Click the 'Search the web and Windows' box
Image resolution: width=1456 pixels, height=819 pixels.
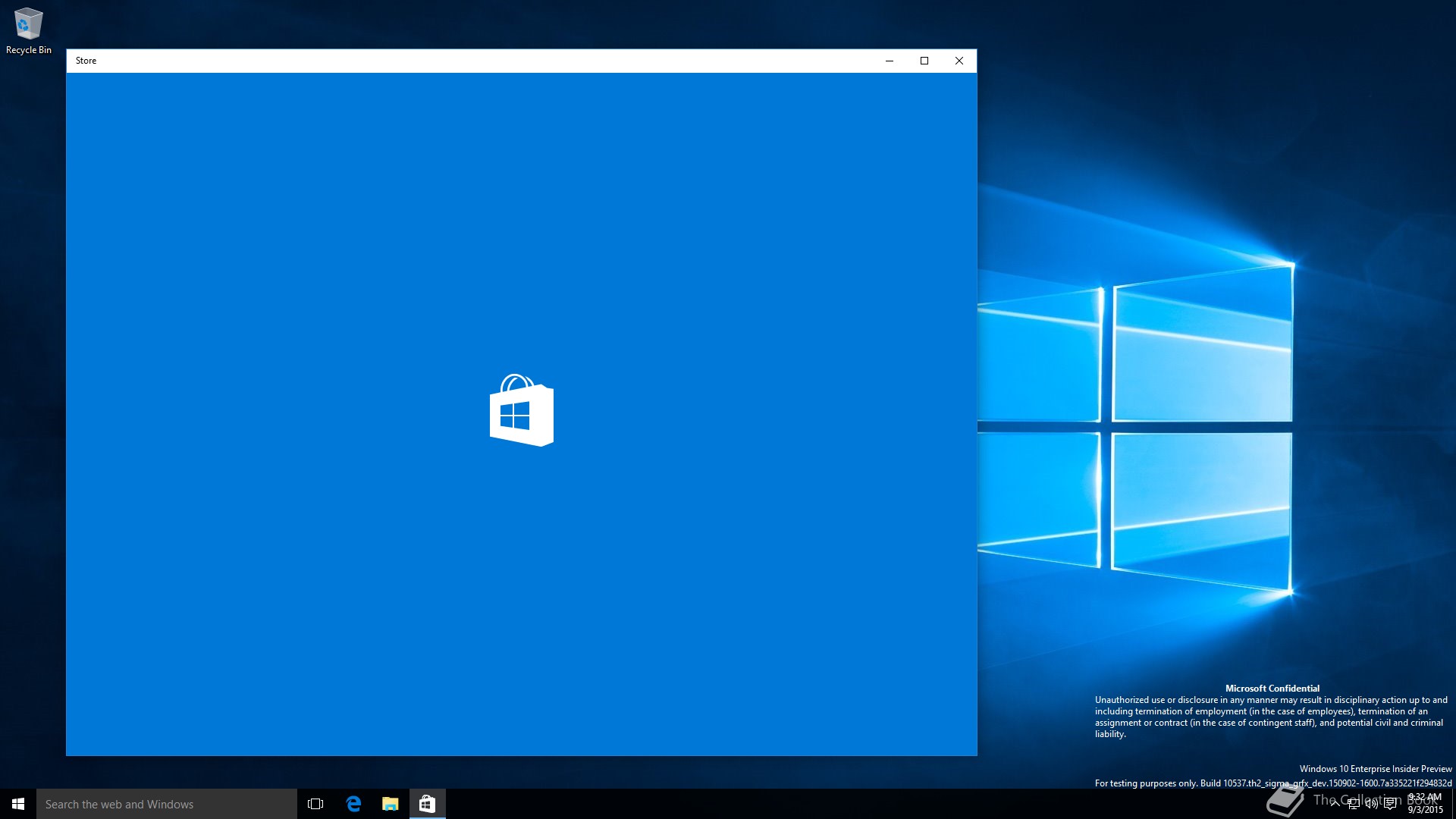pyautogui.click(x=167, y=804)
